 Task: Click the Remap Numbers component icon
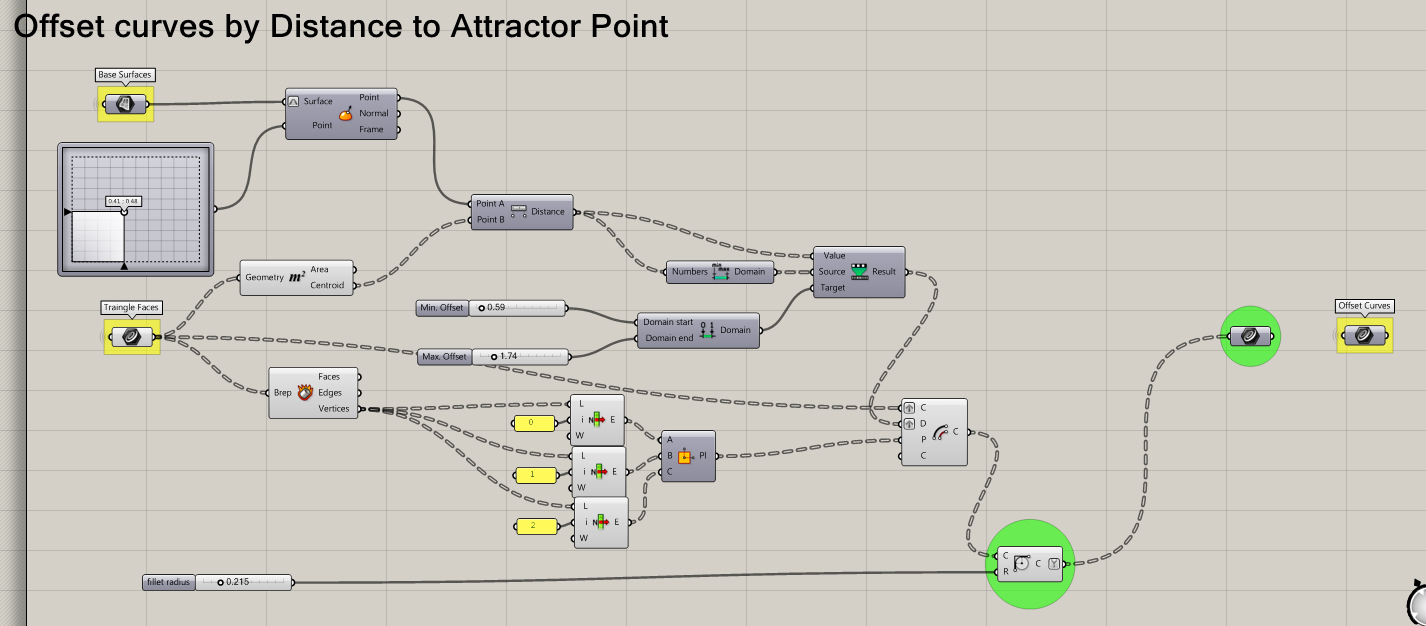click(859, 271)
